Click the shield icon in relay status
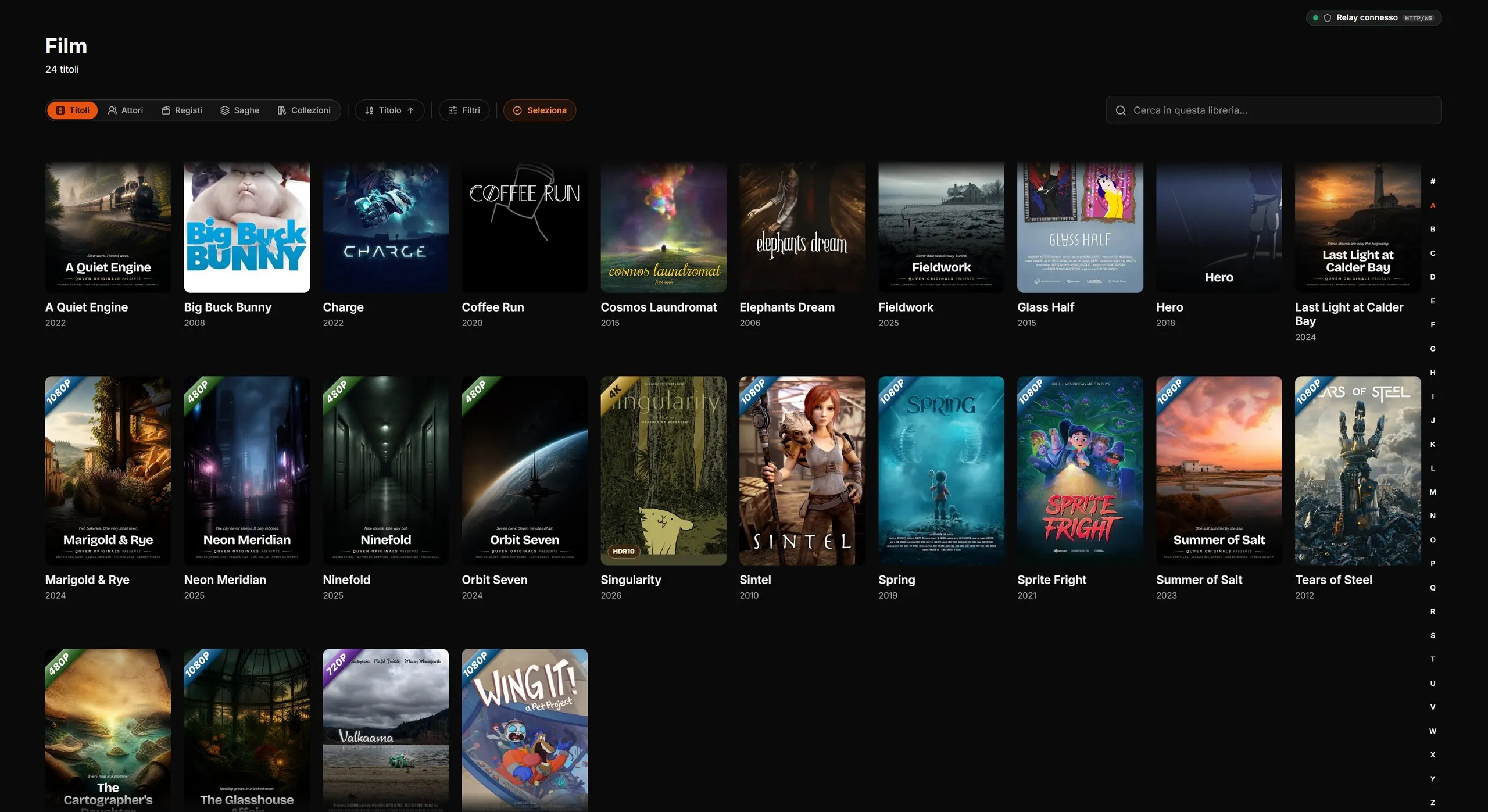The image size is (1488, 812). tap(1328, 18)
